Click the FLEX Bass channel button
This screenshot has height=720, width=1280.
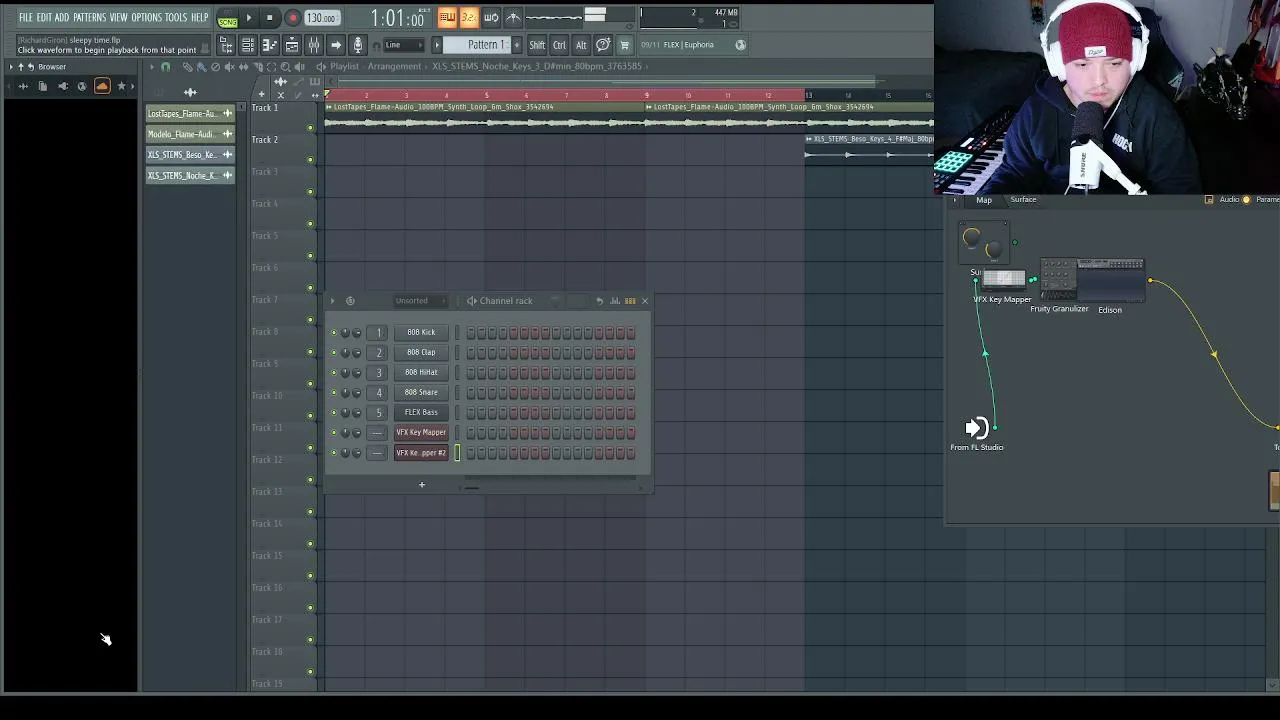(421, 413)
